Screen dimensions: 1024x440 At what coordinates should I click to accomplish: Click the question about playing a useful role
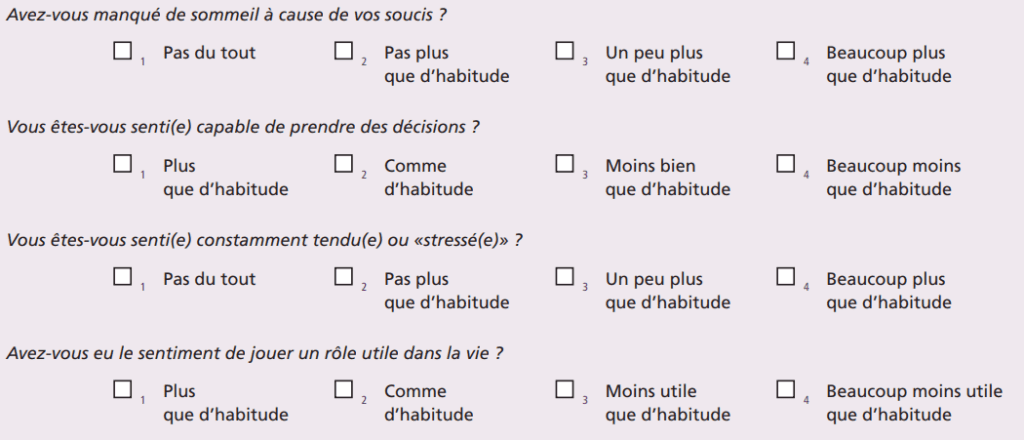(255, 353)
